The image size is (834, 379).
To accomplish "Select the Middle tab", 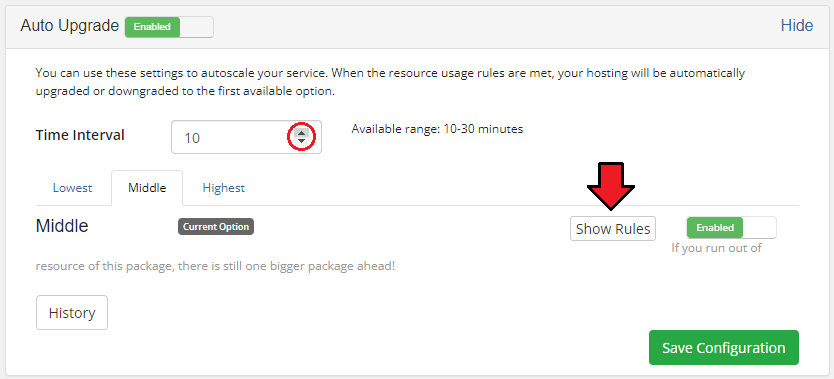I will [x=147, y=188].
